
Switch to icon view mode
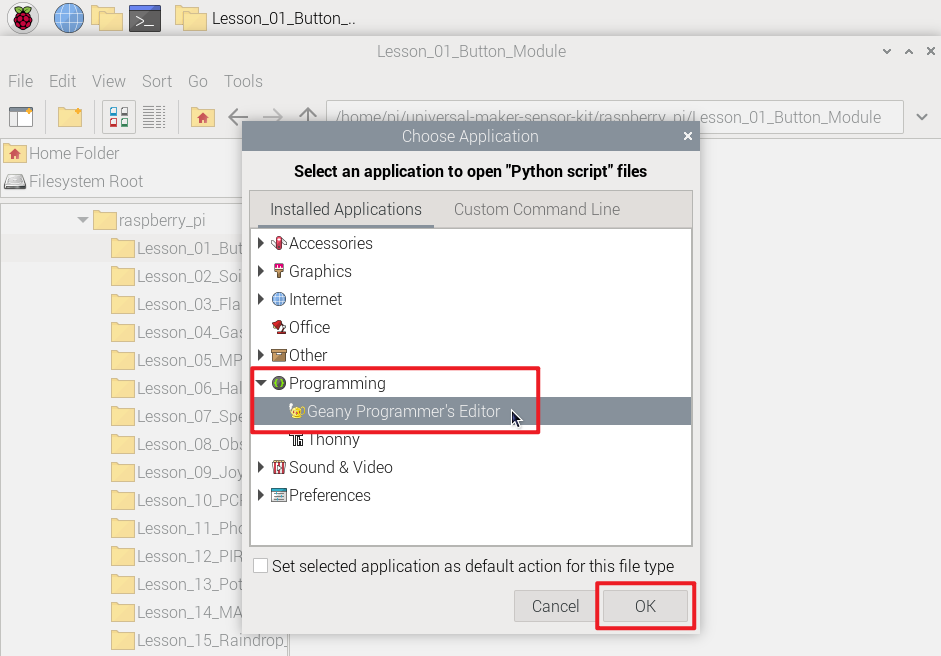(119, 117)
